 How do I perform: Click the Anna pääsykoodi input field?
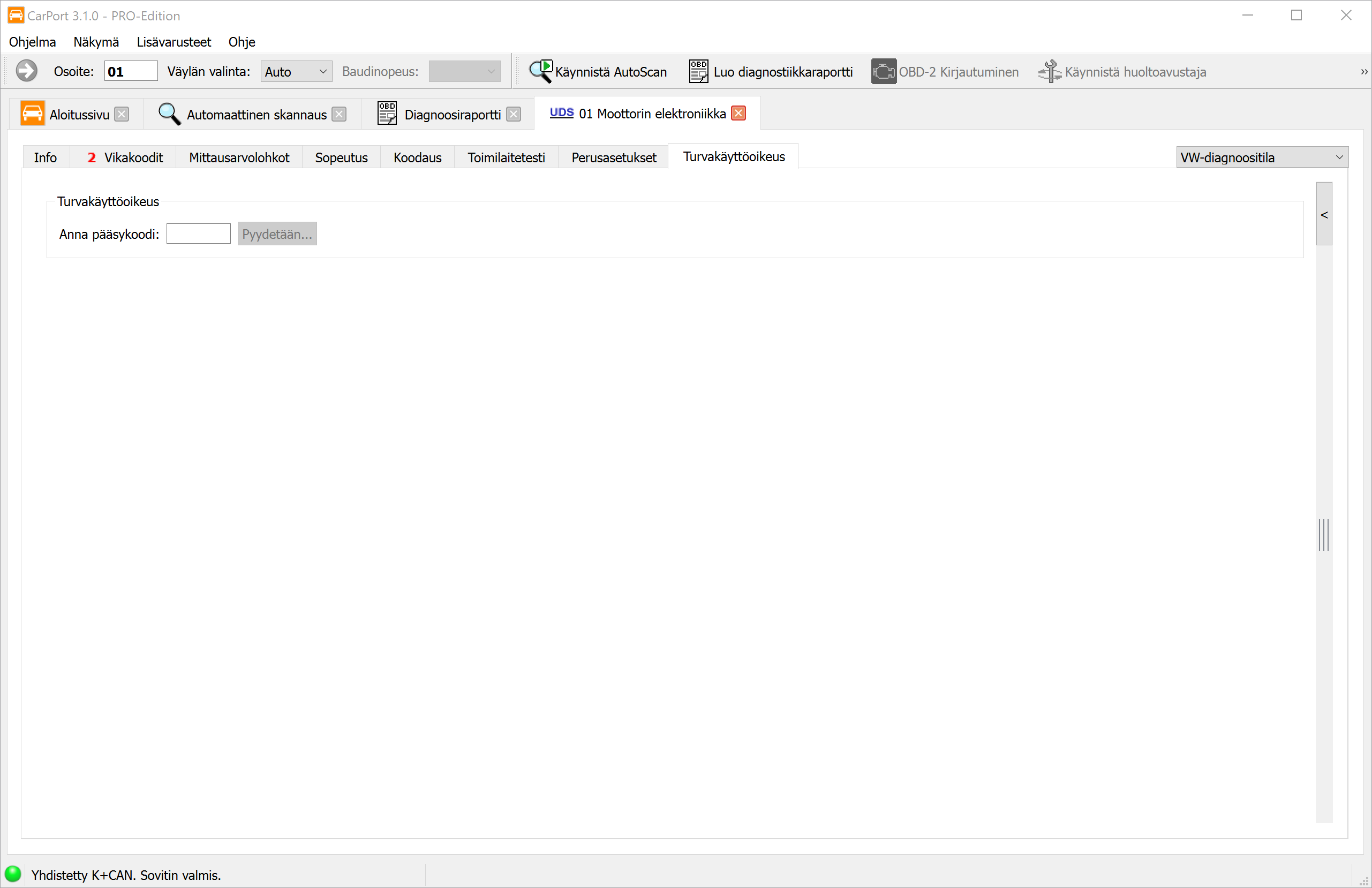coord(198,234)
